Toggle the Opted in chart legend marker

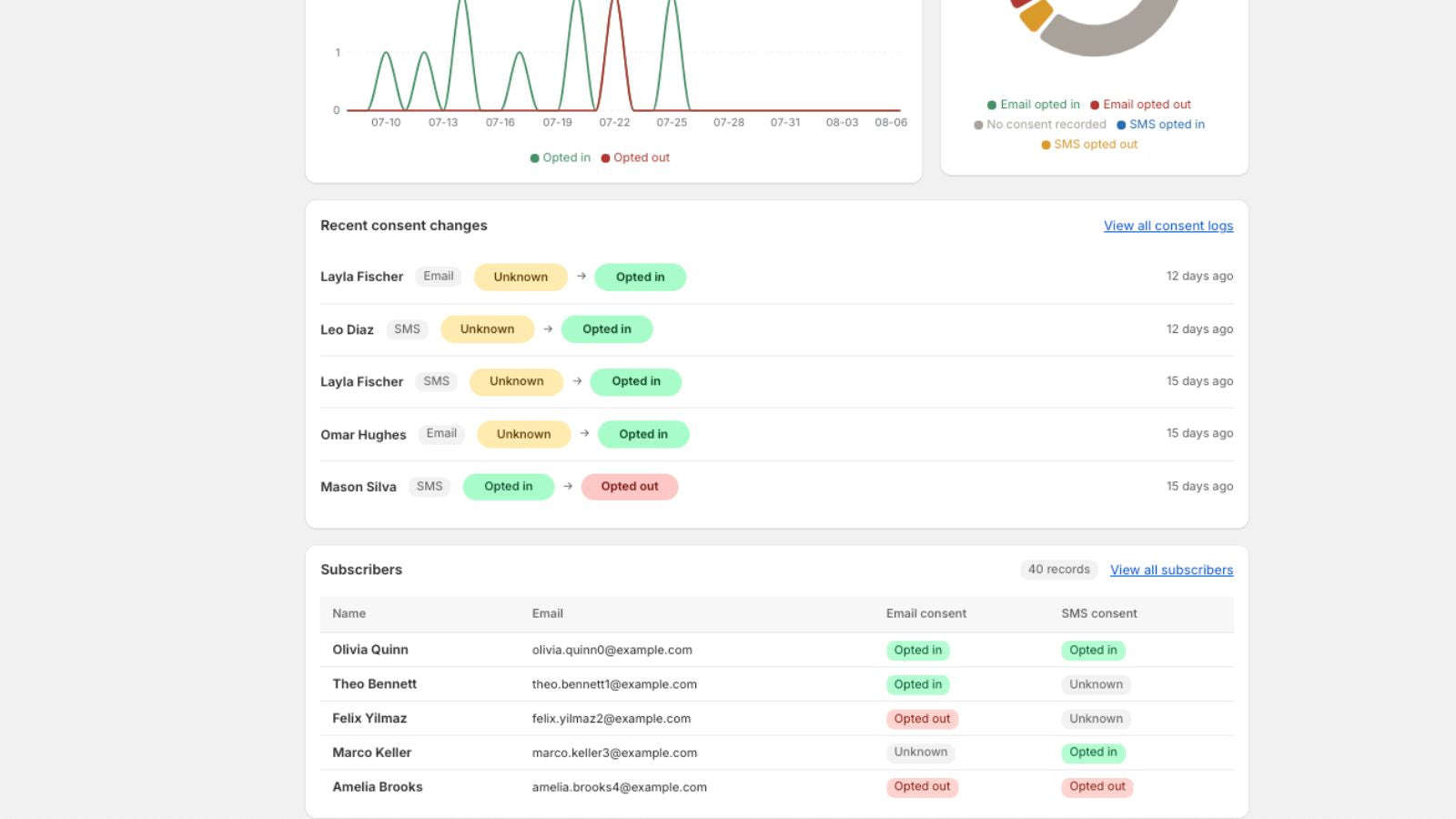coord(535,157)
